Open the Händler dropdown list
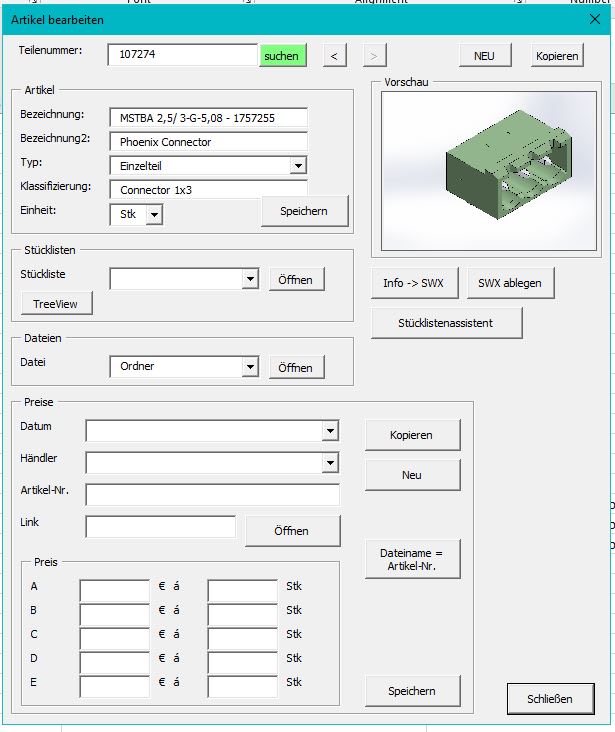The height and width of the screenshot is (732, 615). (x=330, y=463)
